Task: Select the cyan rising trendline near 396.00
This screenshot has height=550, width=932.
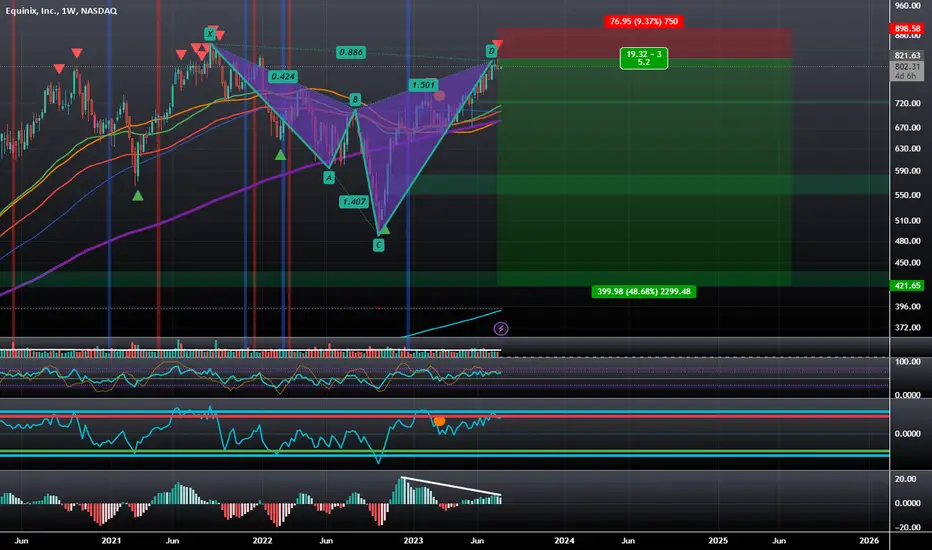Action: click(453, 323)
